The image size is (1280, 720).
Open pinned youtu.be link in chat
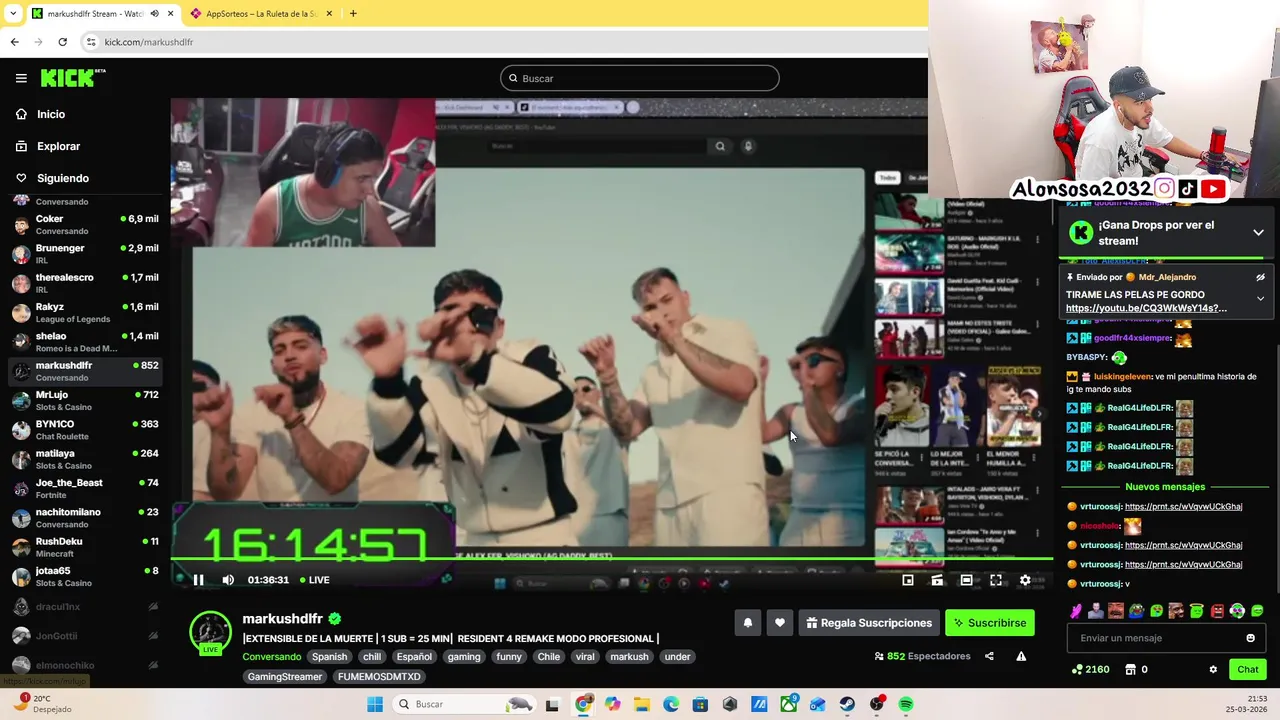coord(1146,308)
